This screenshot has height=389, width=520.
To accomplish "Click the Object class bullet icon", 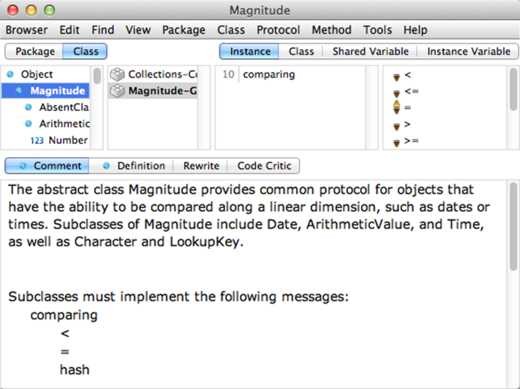I will point(10,74).
